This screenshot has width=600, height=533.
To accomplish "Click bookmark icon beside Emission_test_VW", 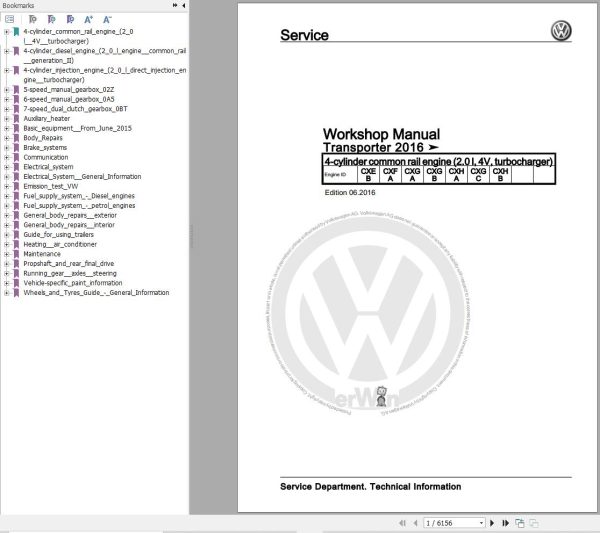I will (x=16, y=186).
